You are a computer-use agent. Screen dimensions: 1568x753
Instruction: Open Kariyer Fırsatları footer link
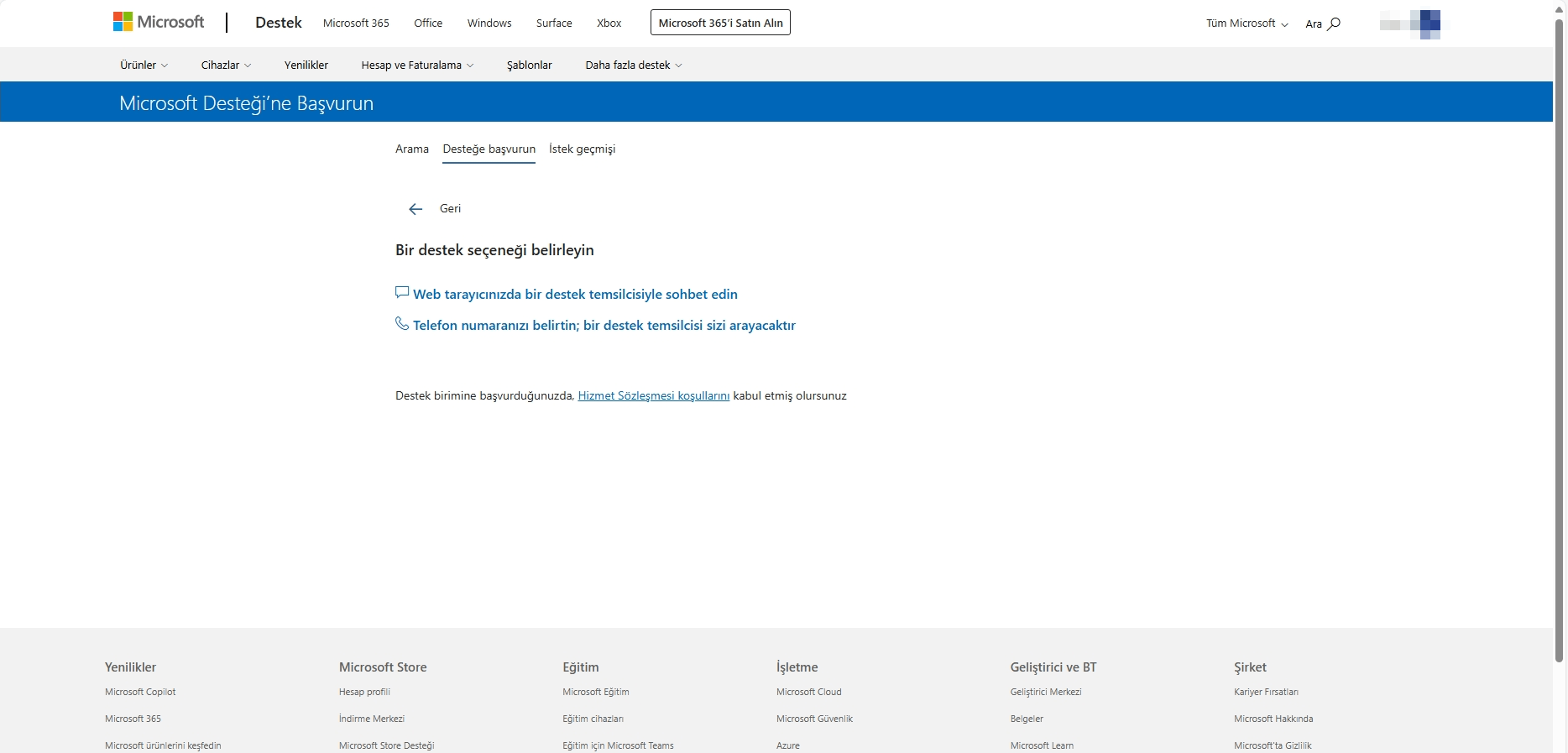(x=1266, y=692)
